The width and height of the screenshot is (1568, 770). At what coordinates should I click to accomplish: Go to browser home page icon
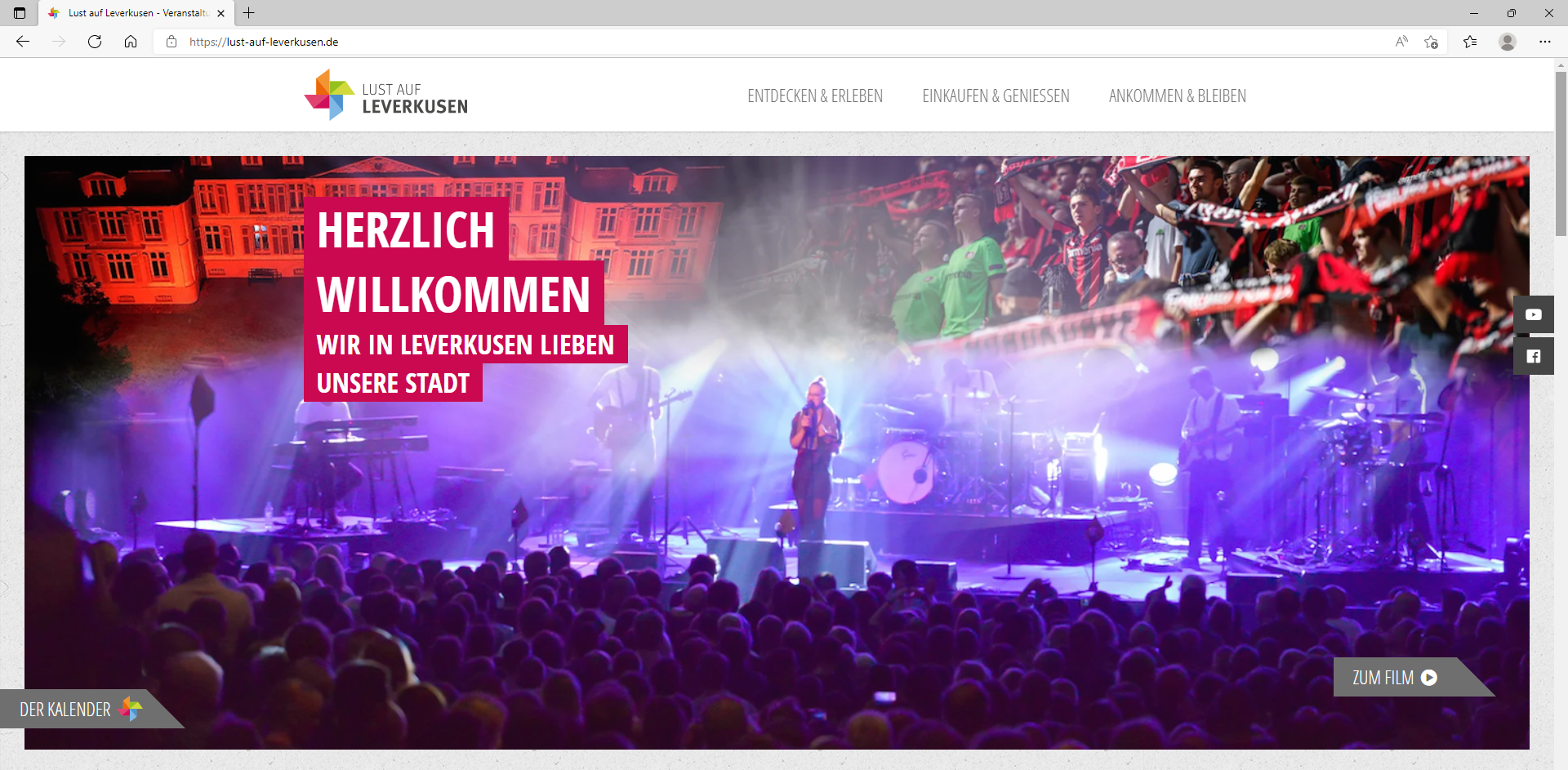click(x=131, y=42)
